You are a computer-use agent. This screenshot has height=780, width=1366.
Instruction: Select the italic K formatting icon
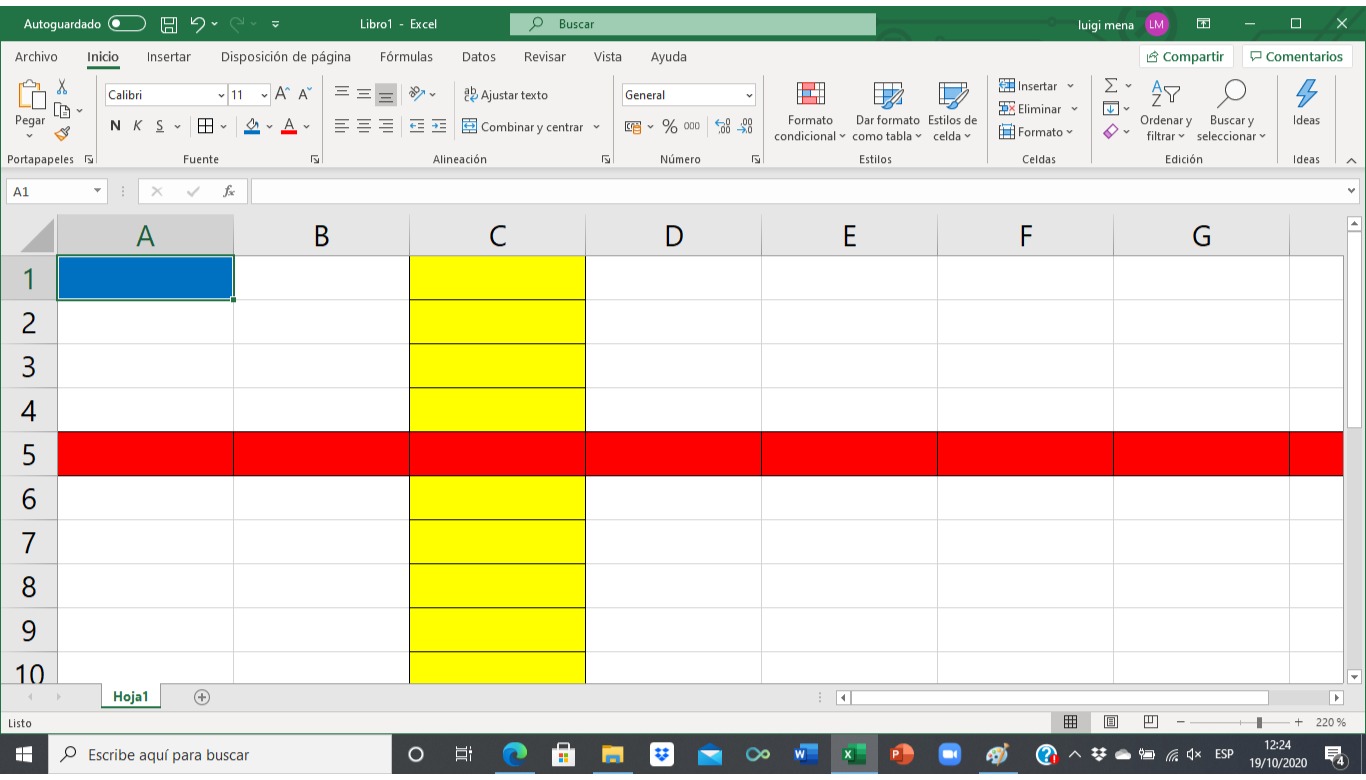click(x=137, y=126)
